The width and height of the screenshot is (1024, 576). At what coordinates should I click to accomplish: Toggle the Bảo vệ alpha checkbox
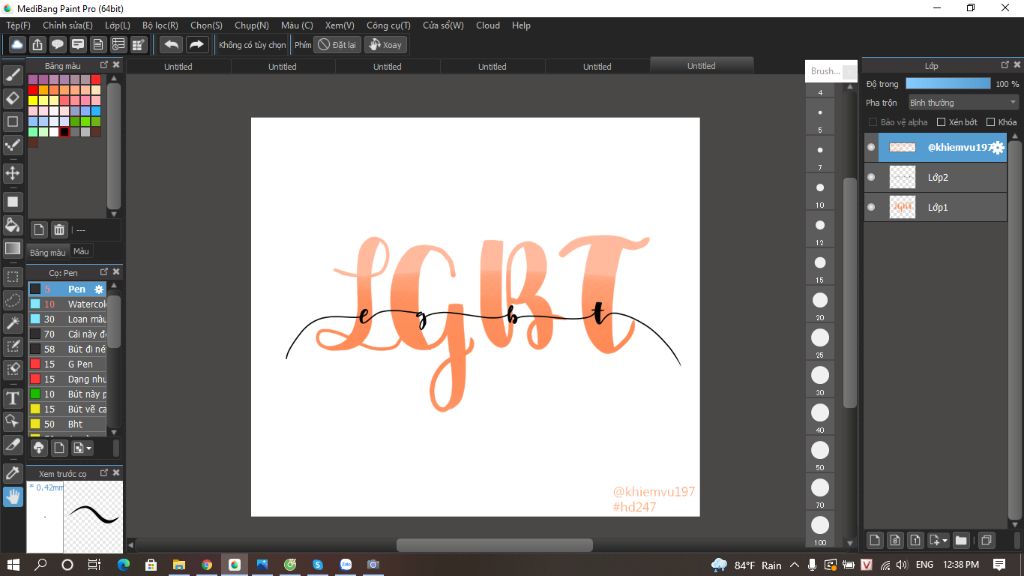(872, 122)
